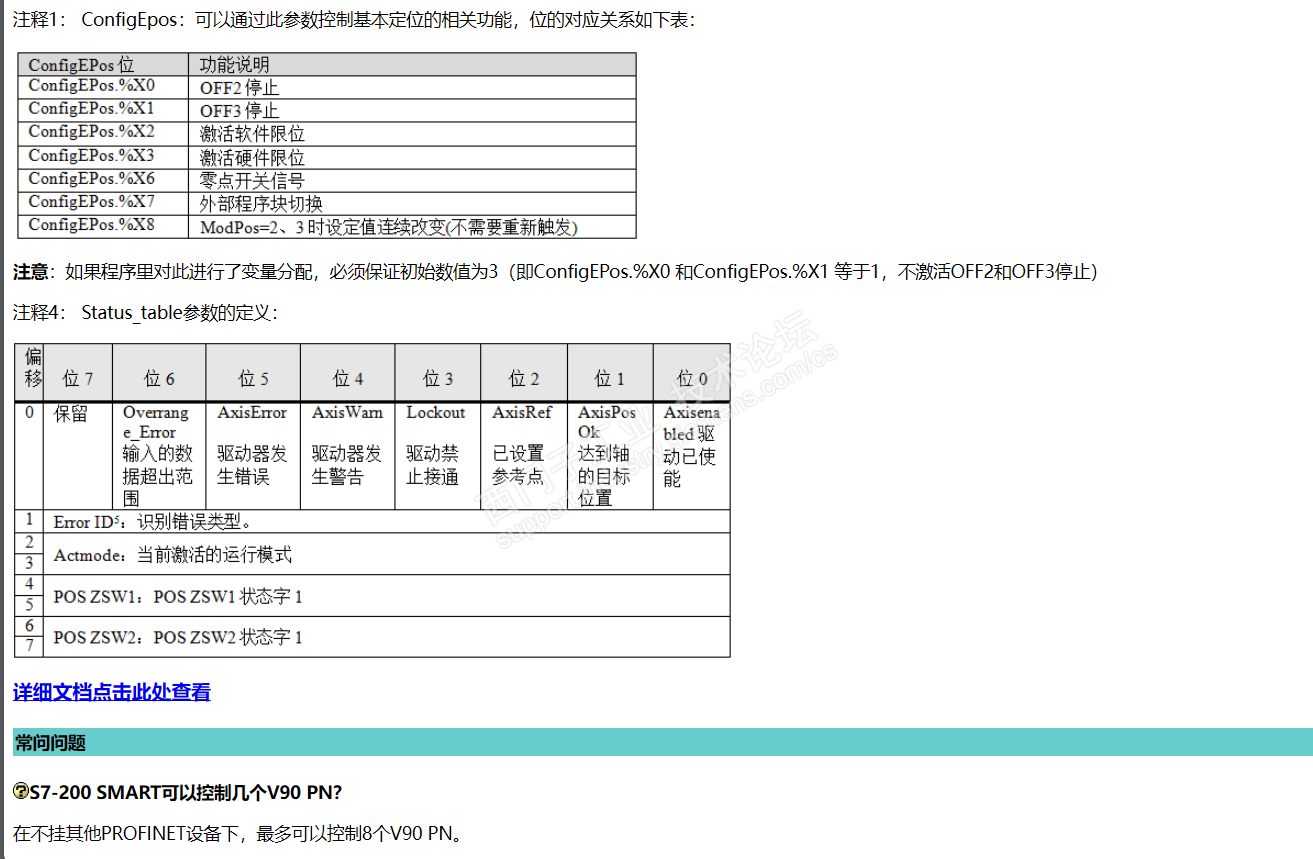This screenshot has width=1313, height=859.
Task: Click the '位 0' column header
Action: click(x=692, y=372)
